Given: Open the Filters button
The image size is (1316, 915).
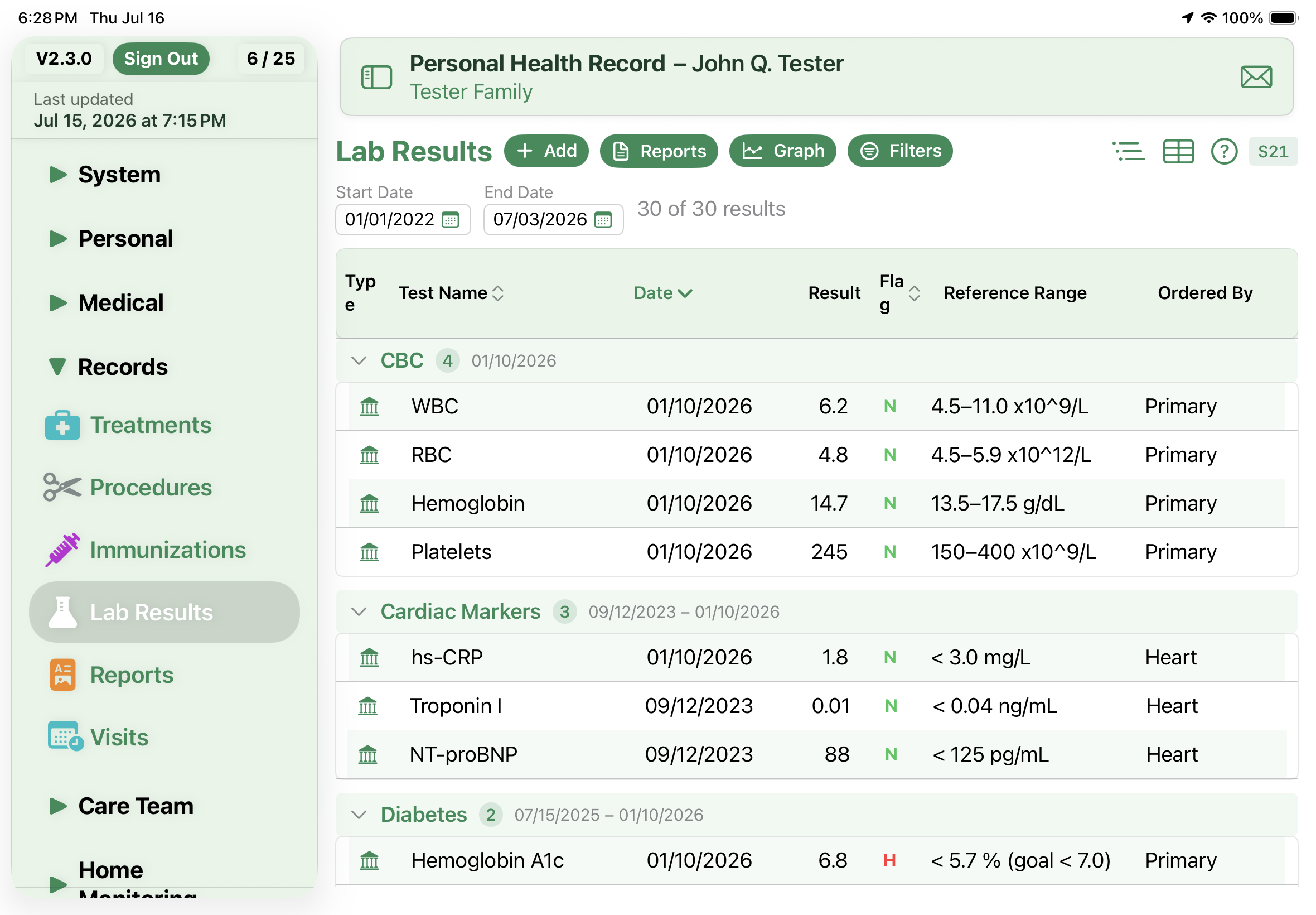Looking at the screenshot, I should pyautogui.click(x=899, y=151).
